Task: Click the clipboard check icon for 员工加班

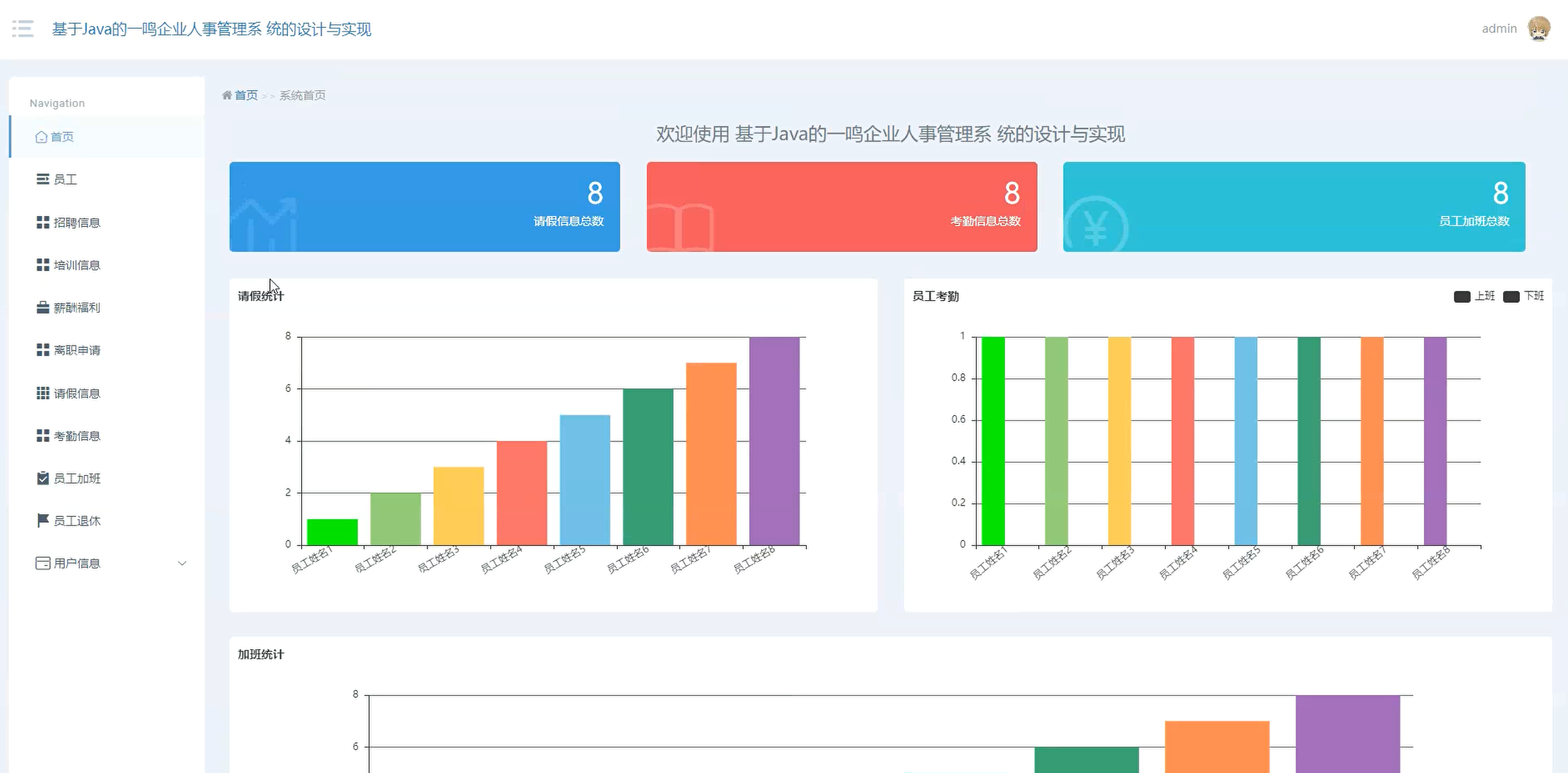Action: [x=42, y=478]
